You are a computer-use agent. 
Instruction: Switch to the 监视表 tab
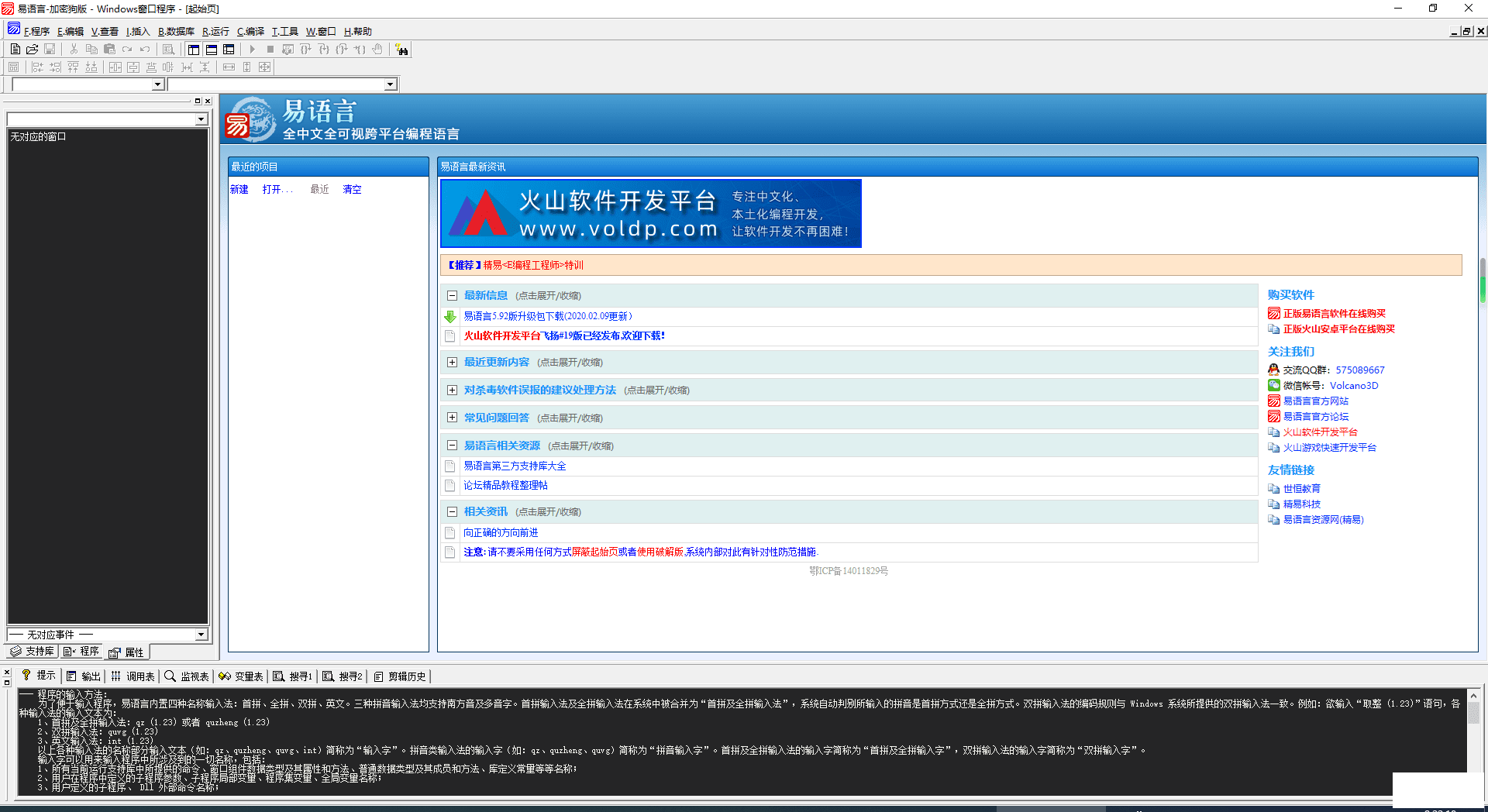[187, 676]
